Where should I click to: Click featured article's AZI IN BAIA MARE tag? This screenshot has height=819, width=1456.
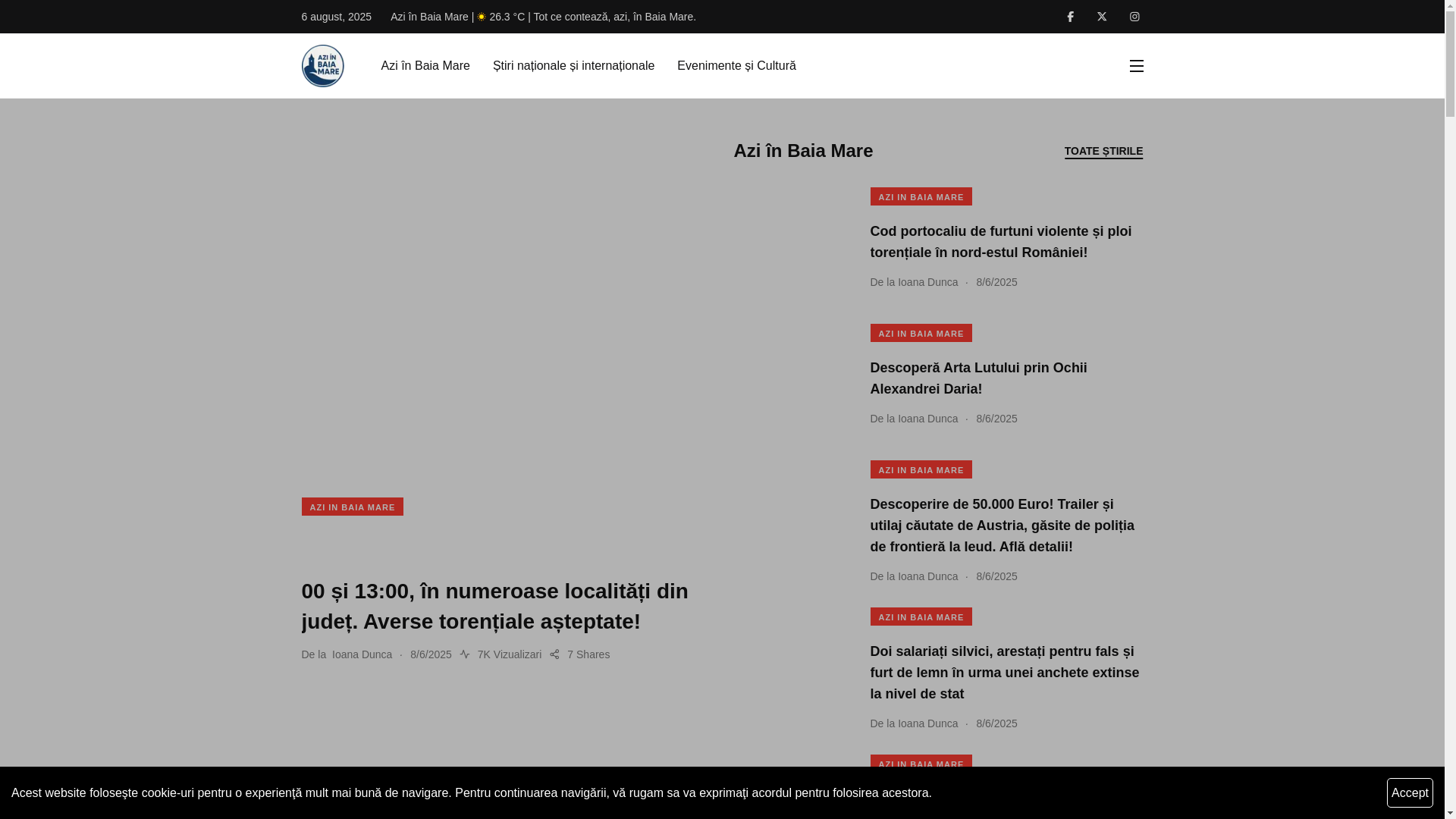click(353, 507)
